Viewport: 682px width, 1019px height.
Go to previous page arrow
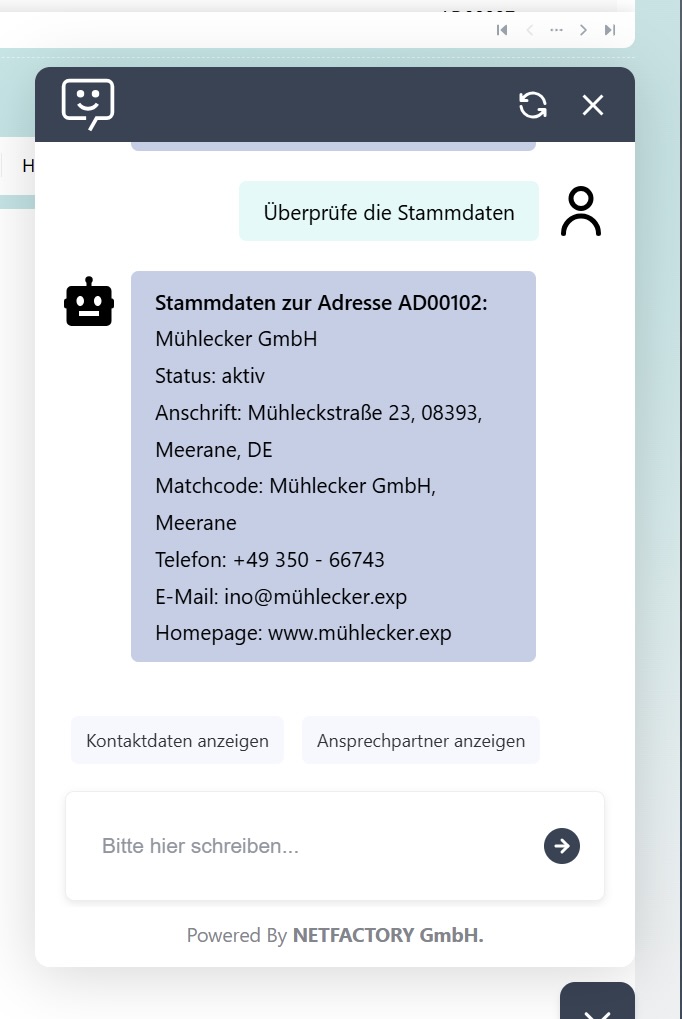point(530,30)
